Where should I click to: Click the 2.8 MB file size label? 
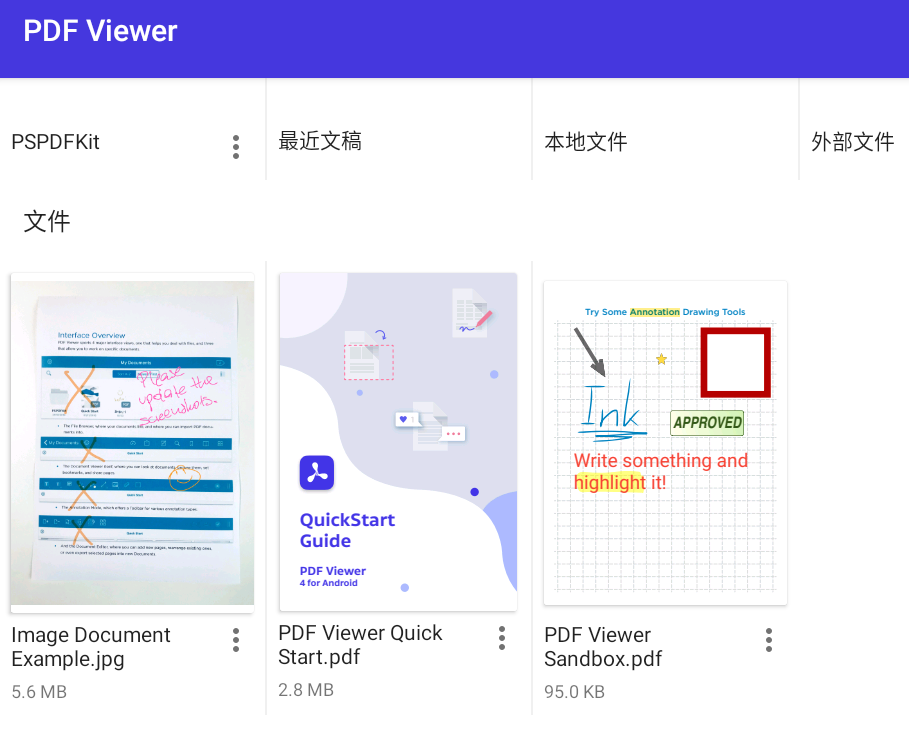click(306, 690)
